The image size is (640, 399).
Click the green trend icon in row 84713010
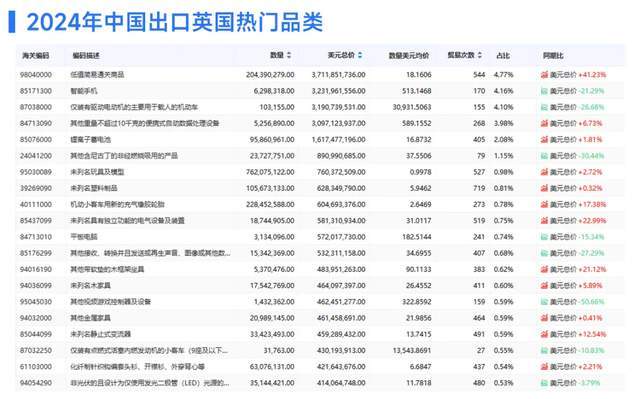(x=544, y=237)
